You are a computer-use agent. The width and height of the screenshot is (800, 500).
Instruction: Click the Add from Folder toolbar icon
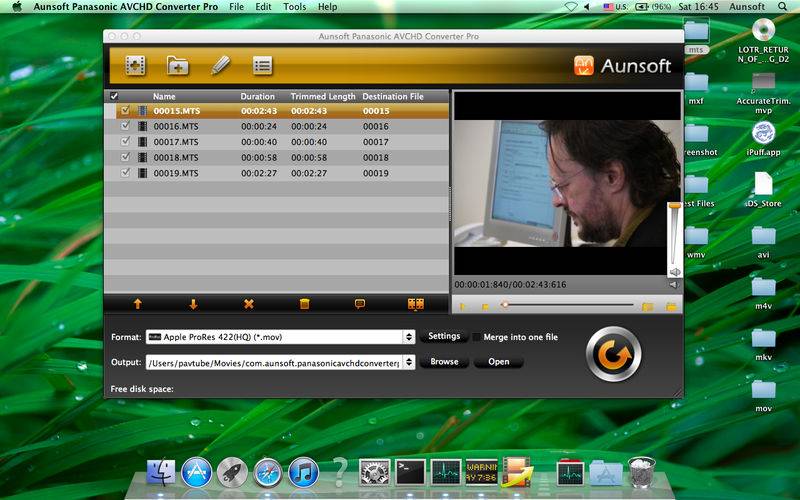(x=178, y=66)
